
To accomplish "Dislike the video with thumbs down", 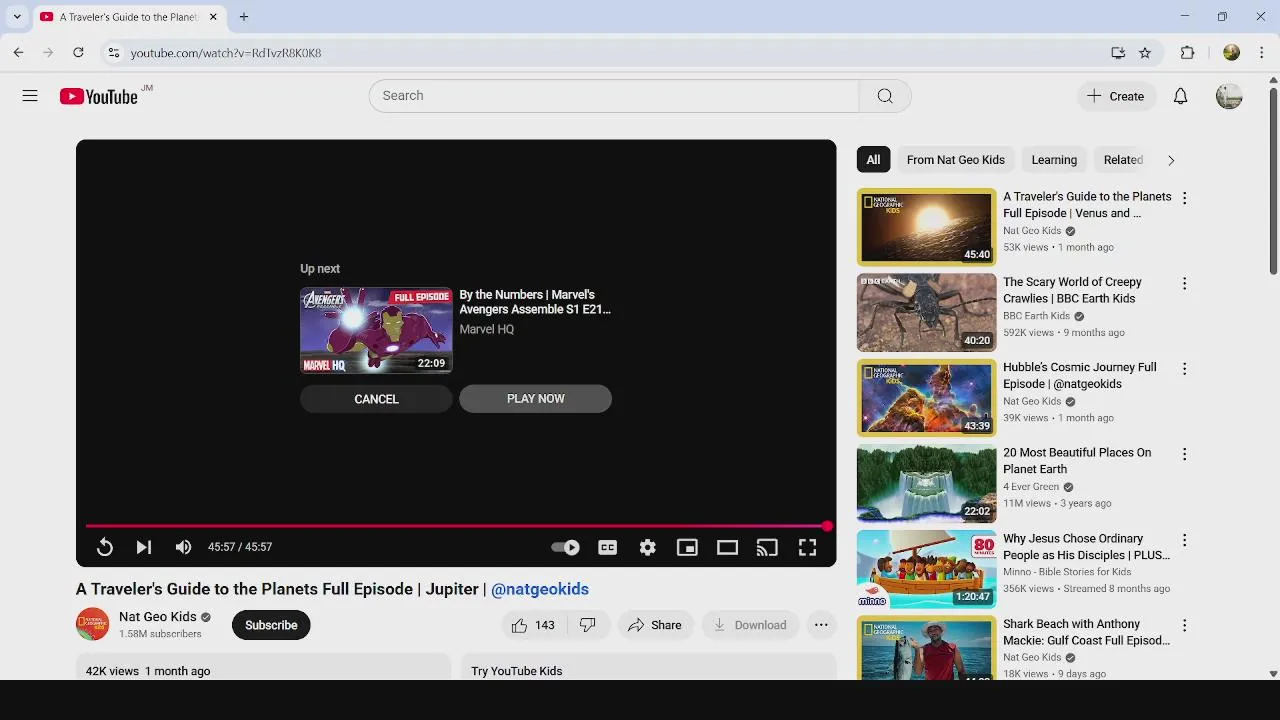I will point(588,625).
